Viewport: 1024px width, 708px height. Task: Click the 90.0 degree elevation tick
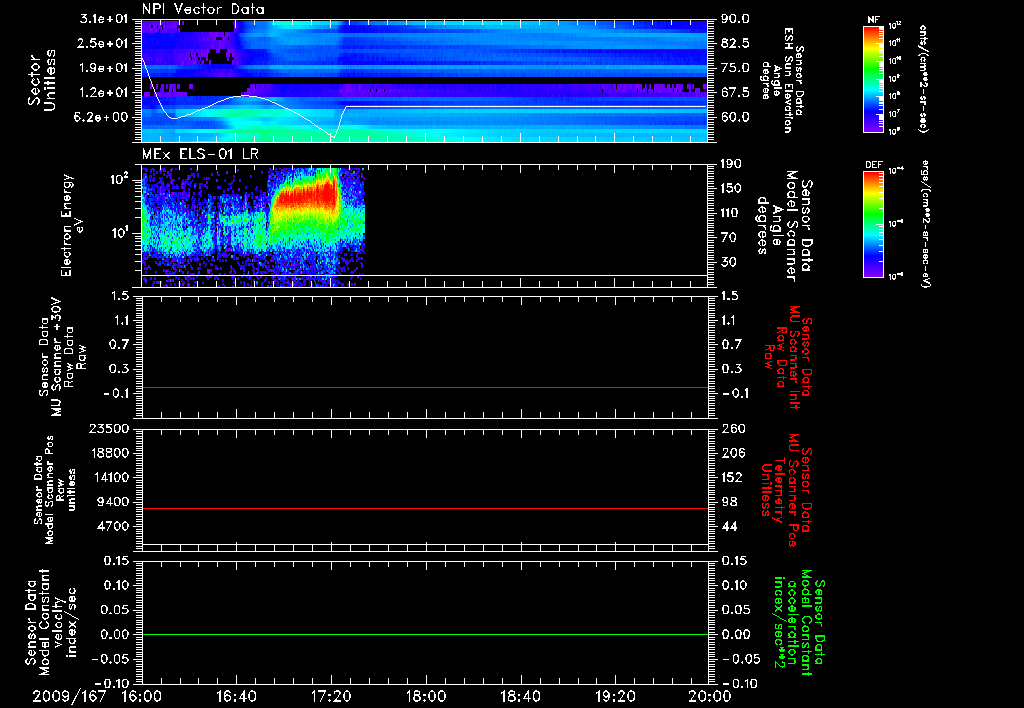(x=735, y=19)
